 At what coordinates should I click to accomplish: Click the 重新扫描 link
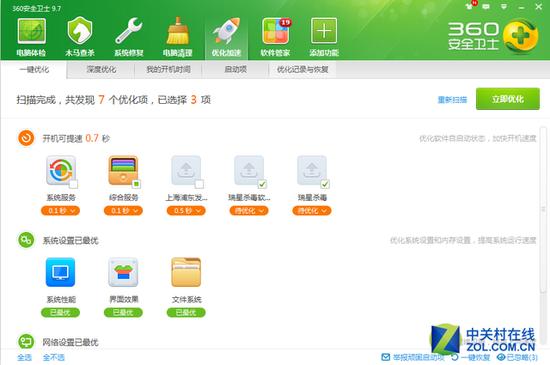click(x=452, y=100)
